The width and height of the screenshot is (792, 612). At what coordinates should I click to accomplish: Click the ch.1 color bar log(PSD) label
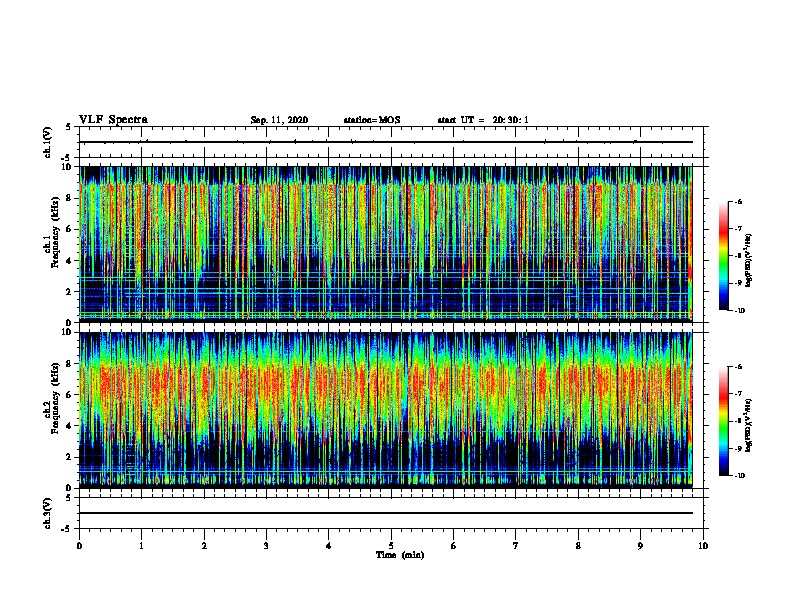pyautogui.click(x=749, y=260)
